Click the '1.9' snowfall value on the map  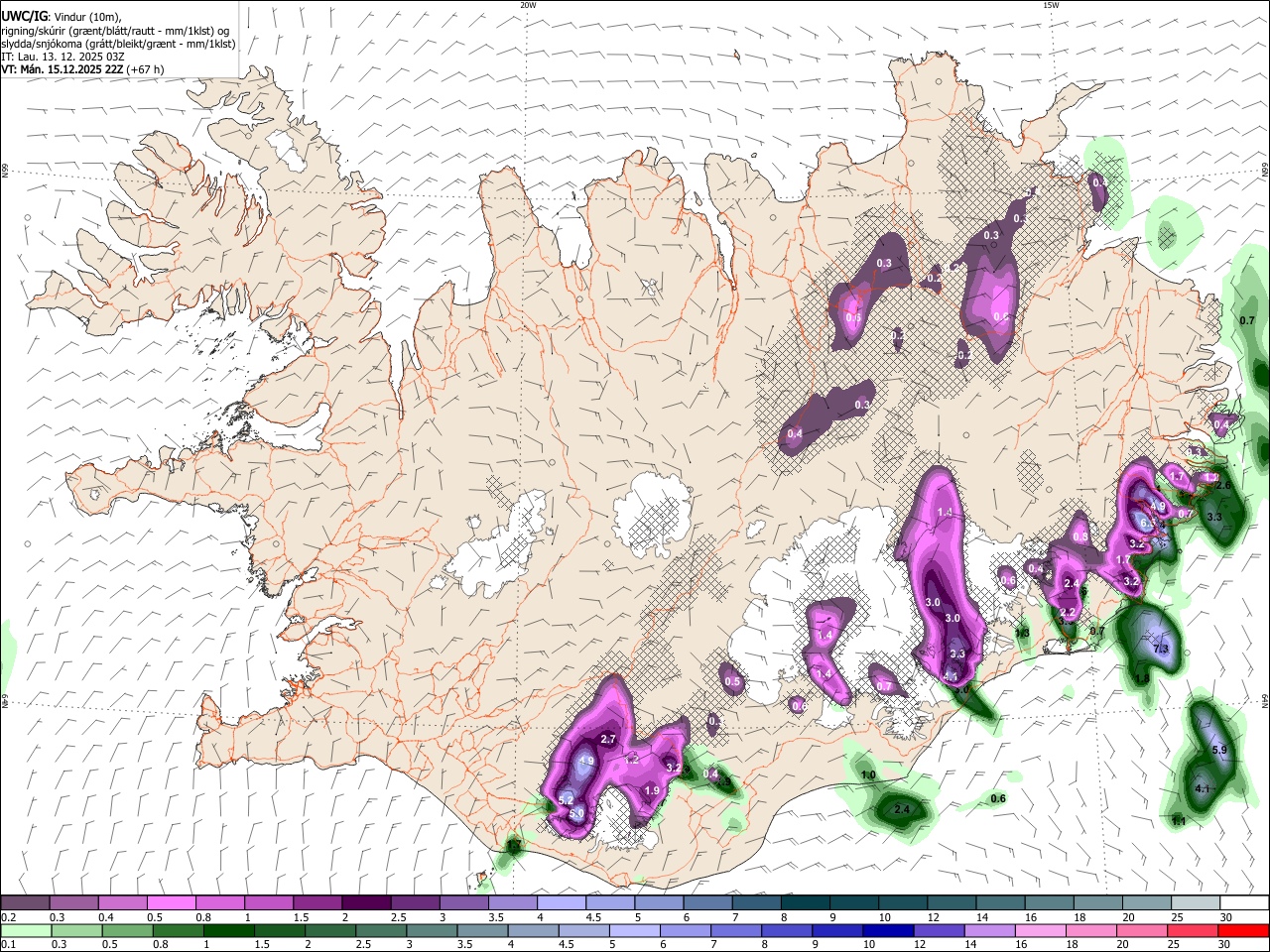pyautogui.click(x=652, y=790)
